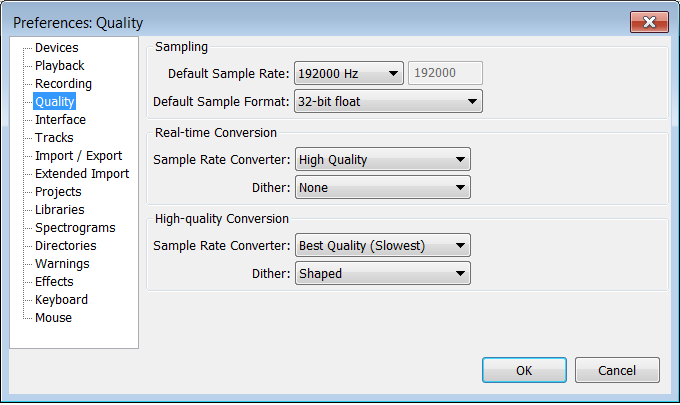Open the Tracks preferences

54,137
